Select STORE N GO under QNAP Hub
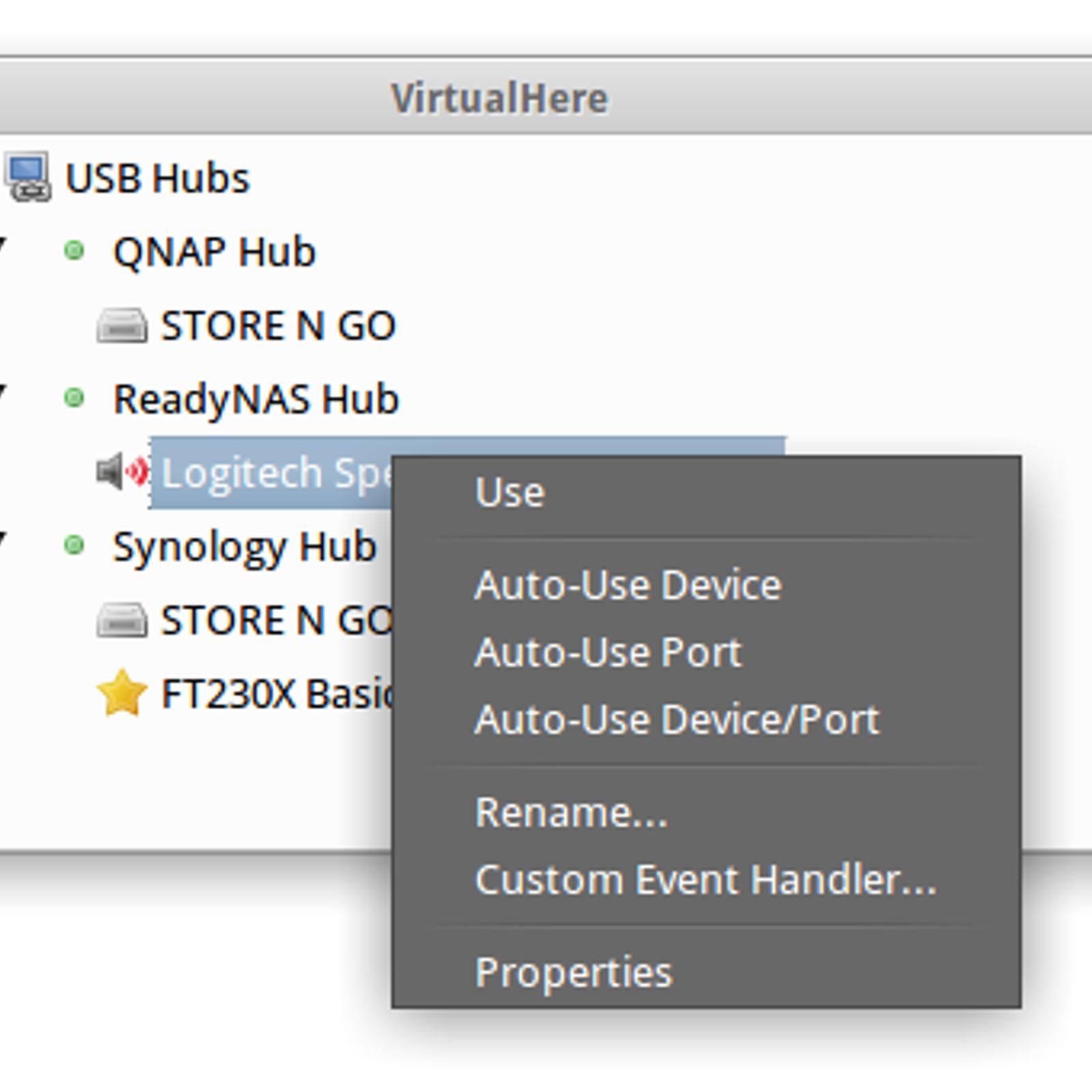The width and height of the screenshot is (1092, 1092). (x=278, y=326)
